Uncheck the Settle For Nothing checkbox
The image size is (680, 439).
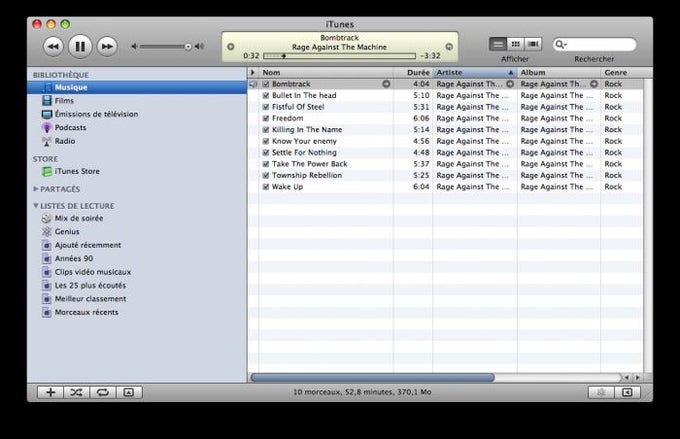point(266,152)
